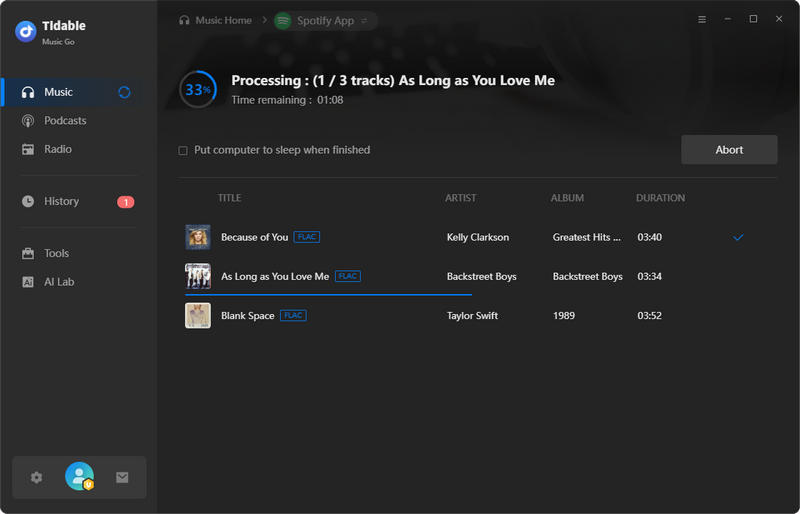
Task: Click the FLAC badge on As Long as You Love Me
Action: pyautogui.click(x=347, y=277)
